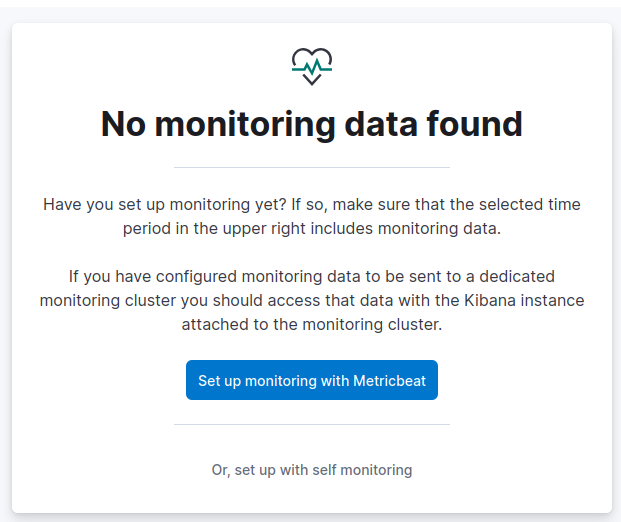Click the paragraph starting Have you set up monitoring
This screenshot has width=621, height=522.
pos(312,216)
